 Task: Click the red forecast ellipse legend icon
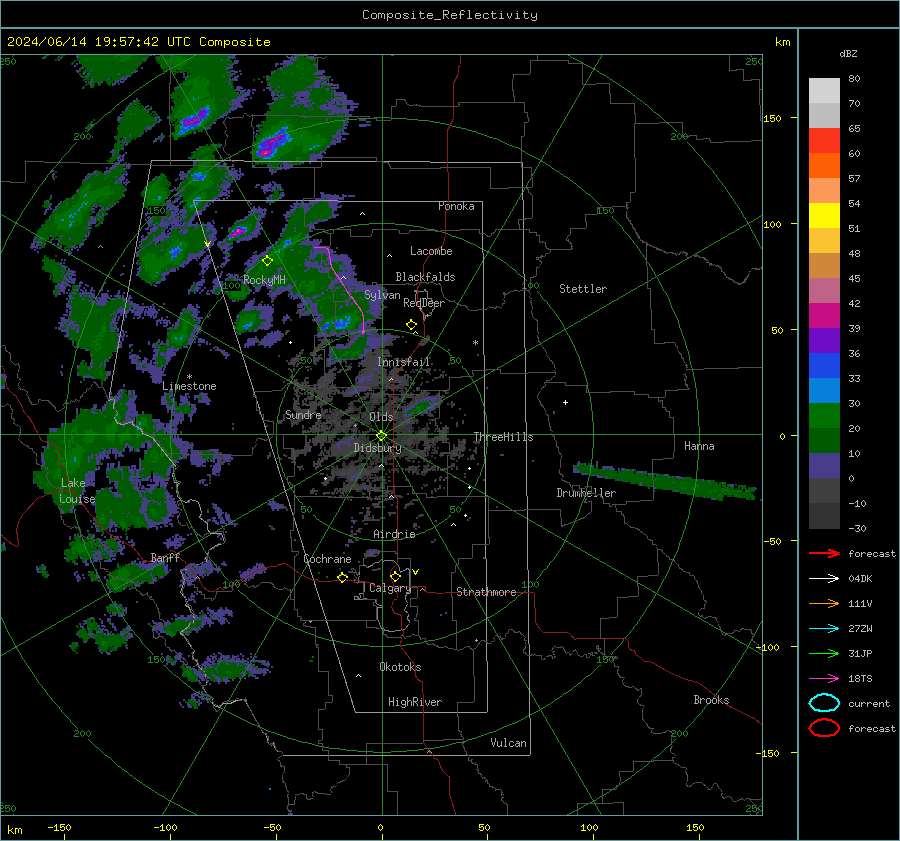(x=824, y=728)
